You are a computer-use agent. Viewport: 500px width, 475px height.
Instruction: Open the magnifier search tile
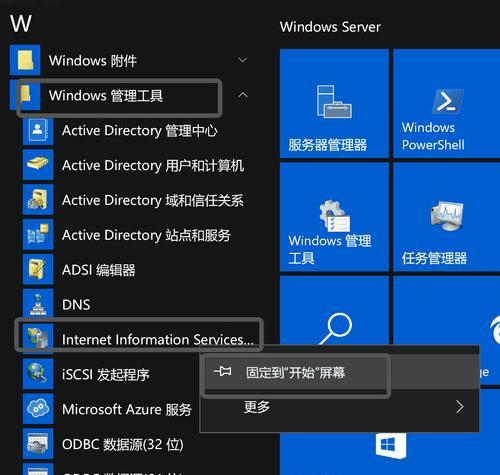tap(334, 310)
